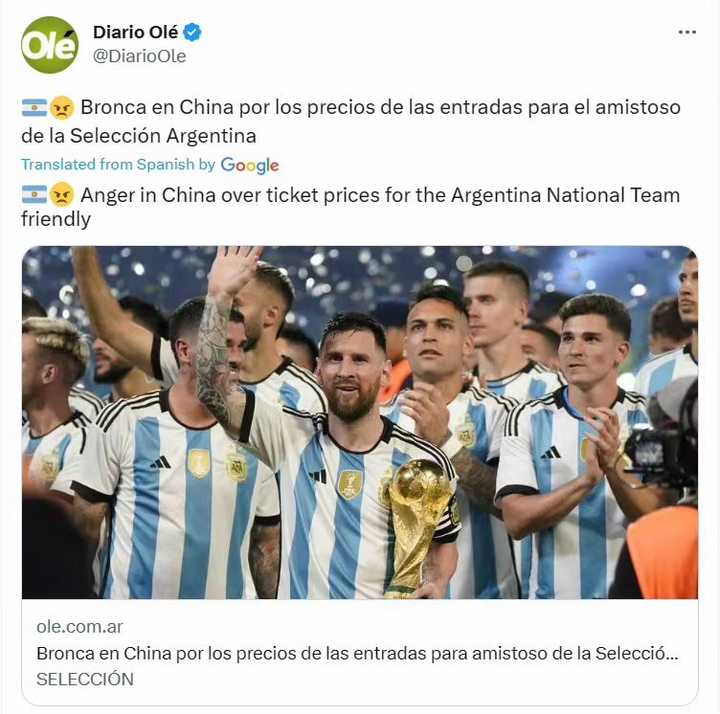
Task: Click the SELECCIÓN section label
Action: pos(85,679)
